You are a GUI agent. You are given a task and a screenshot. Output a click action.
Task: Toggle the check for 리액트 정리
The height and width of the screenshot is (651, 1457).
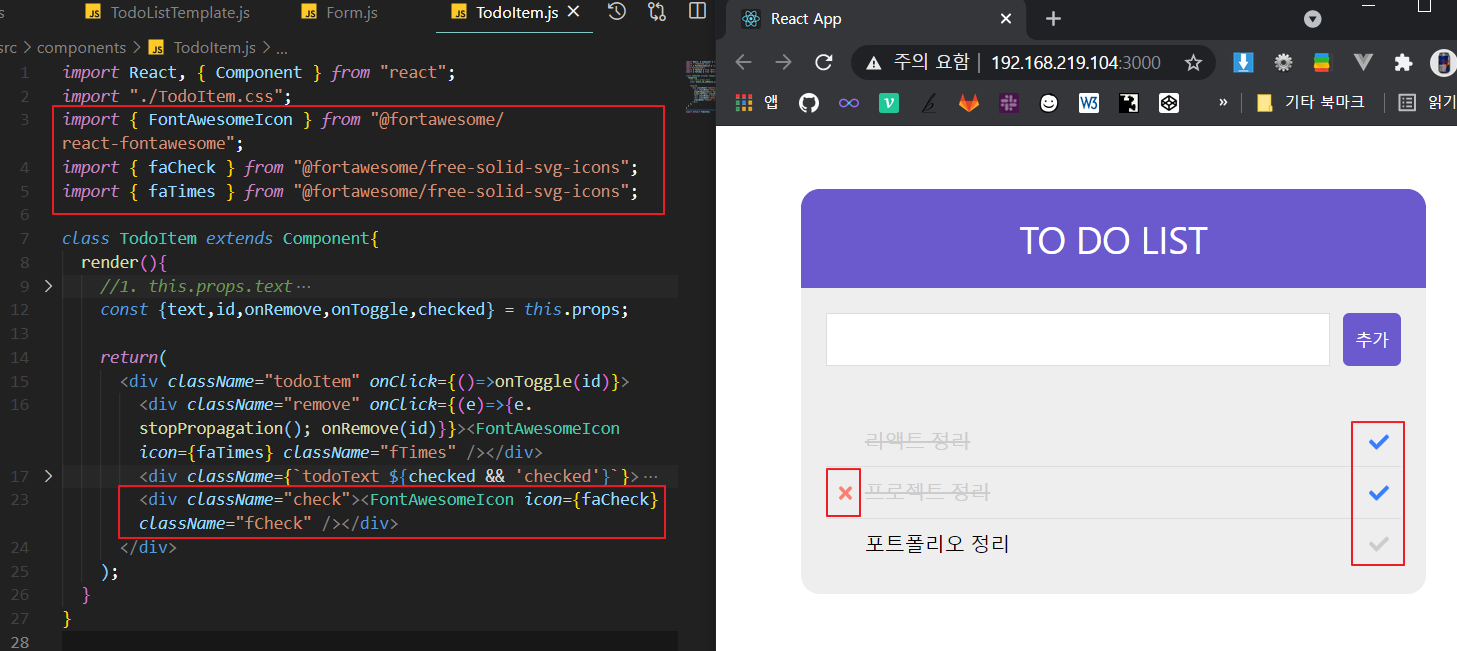coord(1379,441)
